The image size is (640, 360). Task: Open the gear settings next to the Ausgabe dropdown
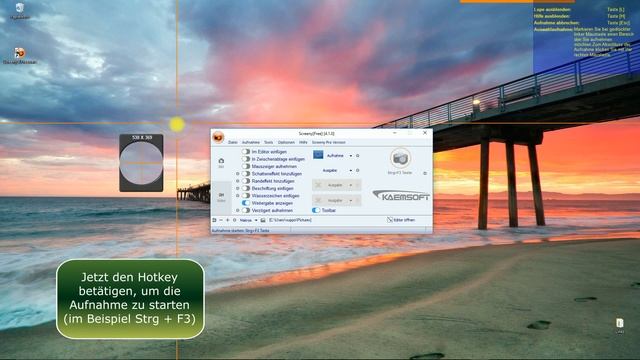tap(358, 170)
